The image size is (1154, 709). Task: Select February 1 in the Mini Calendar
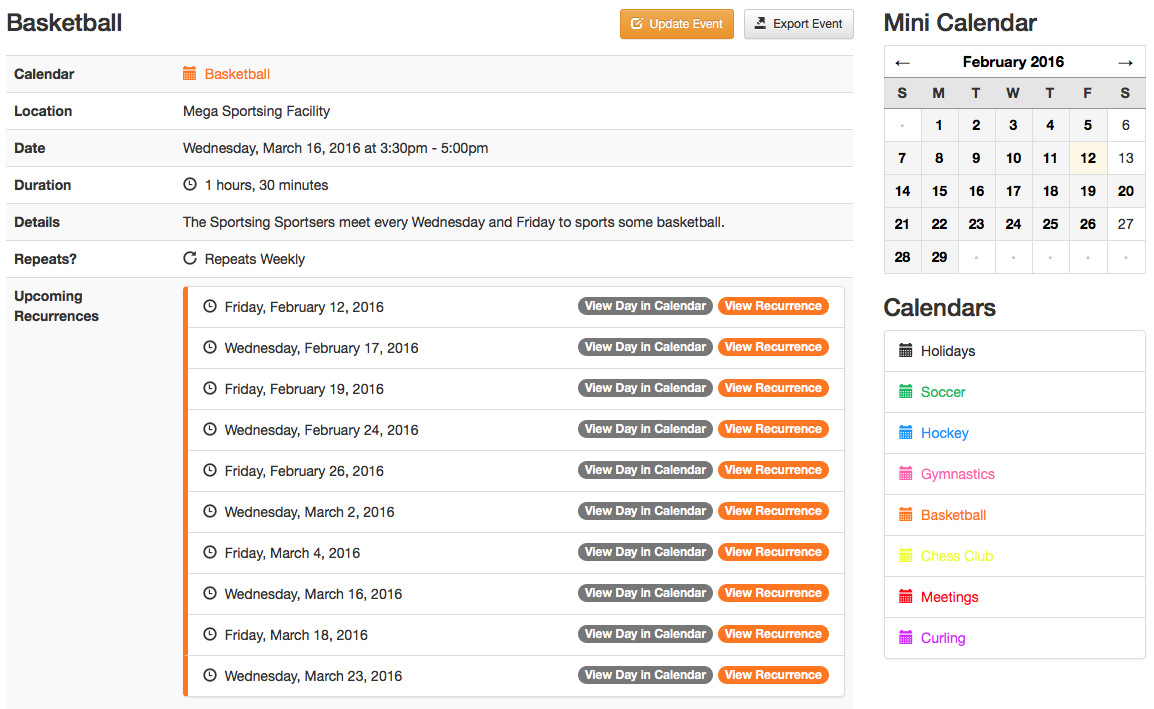939,125
